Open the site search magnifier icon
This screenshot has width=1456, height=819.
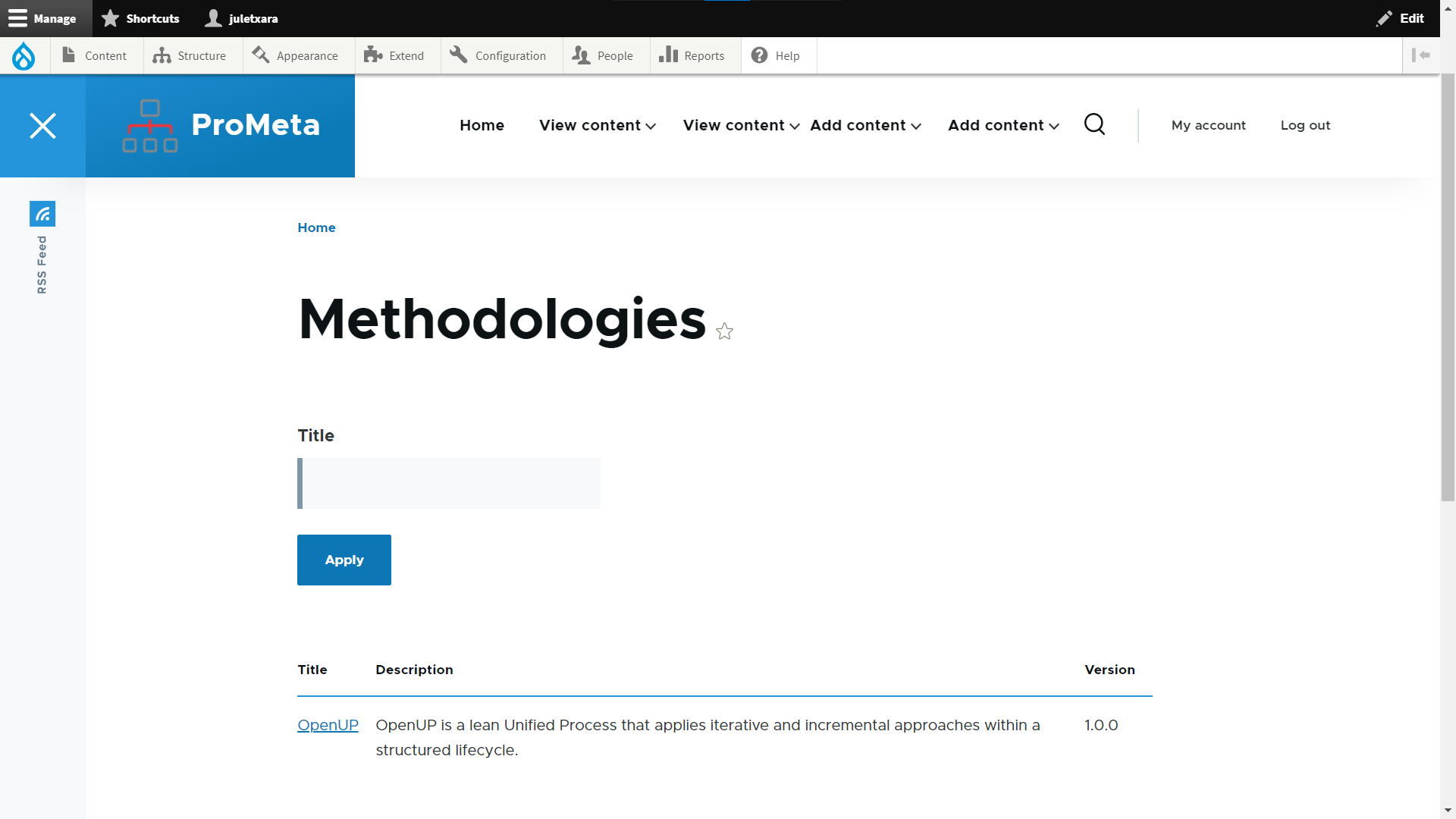click(1094, 124)
